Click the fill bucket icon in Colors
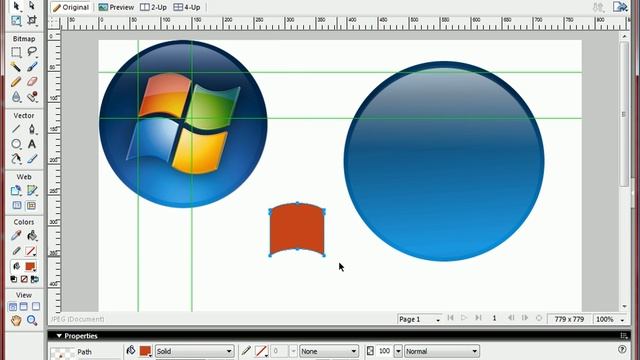This screenshot has width=640, height=360. 16,266
